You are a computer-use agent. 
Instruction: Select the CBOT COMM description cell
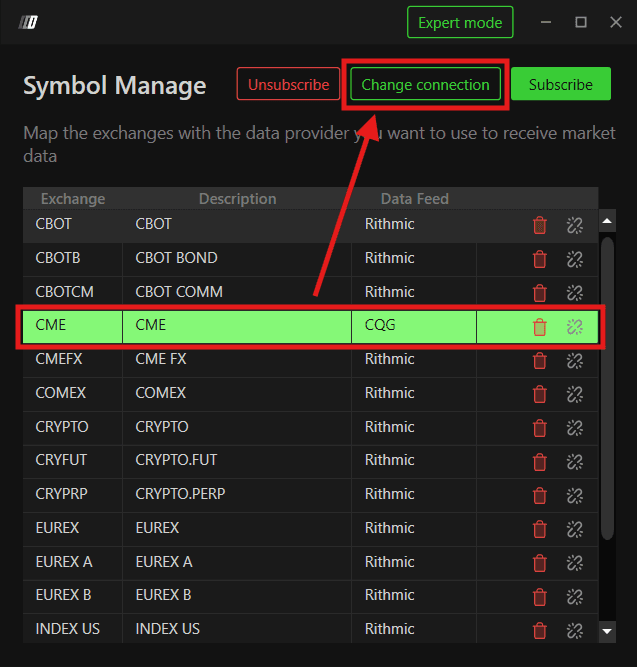(x=237, y=292)
